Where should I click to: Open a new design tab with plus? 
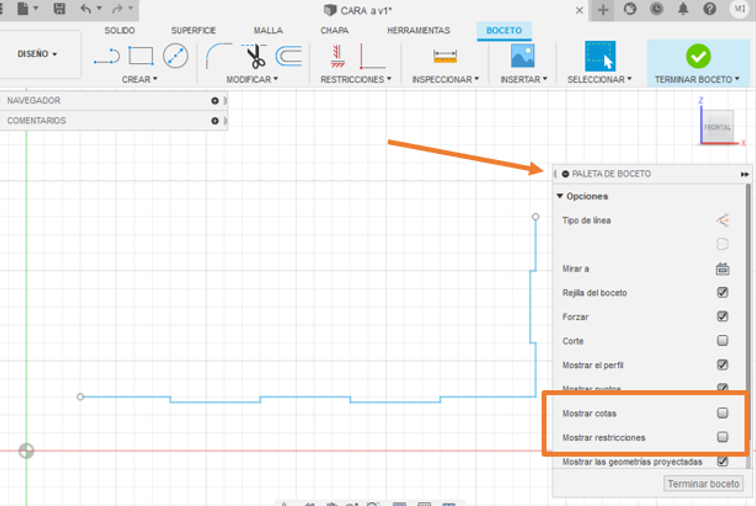(x=603, y=10)
